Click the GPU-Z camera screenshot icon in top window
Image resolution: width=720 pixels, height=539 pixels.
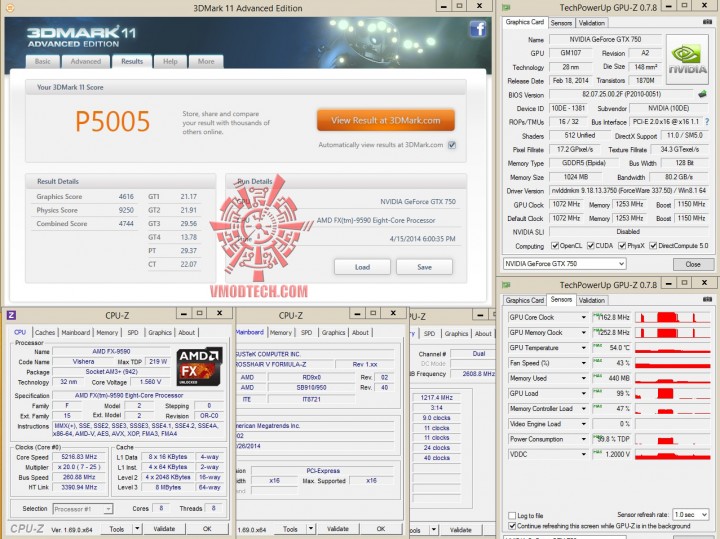[x=707, y=22]
